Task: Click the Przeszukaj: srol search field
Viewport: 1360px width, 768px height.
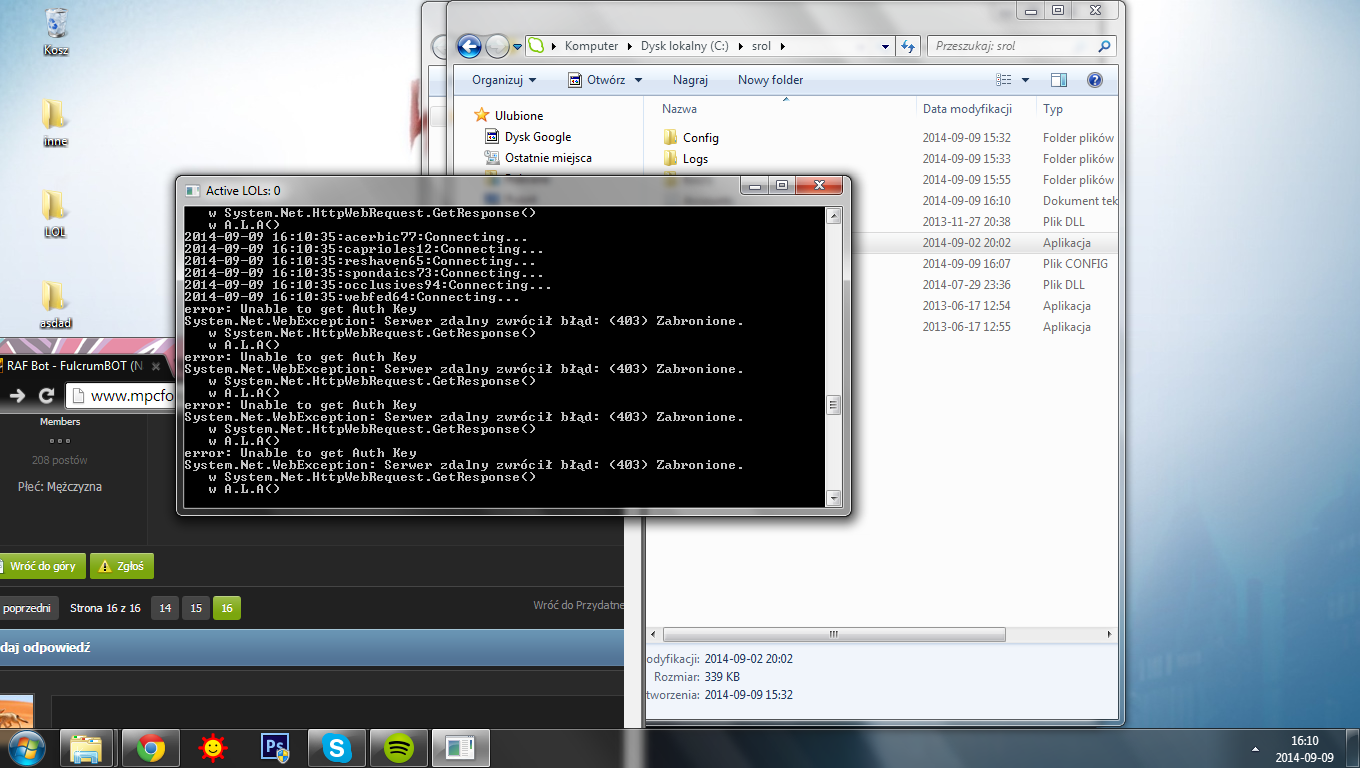Action: [1020, 46]
